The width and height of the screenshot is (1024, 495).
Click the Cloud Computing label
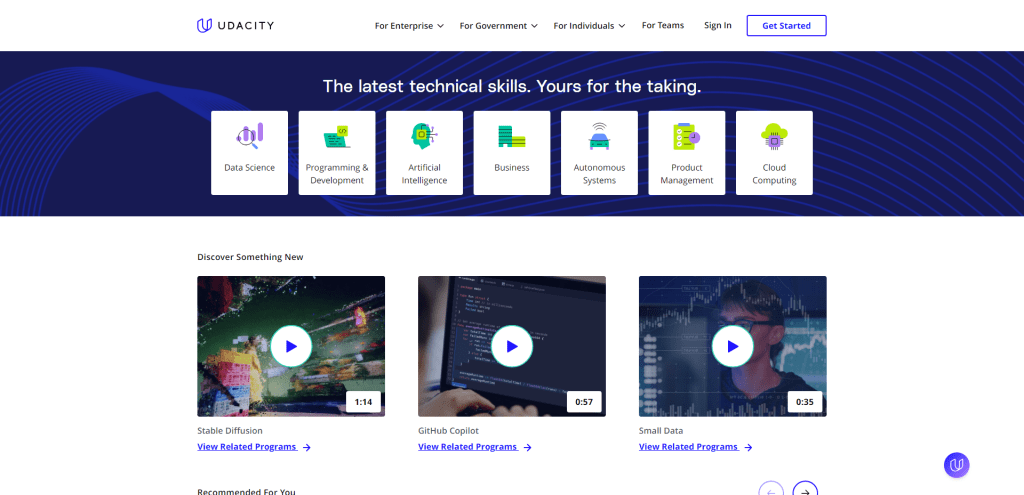(x=775, y=174)
